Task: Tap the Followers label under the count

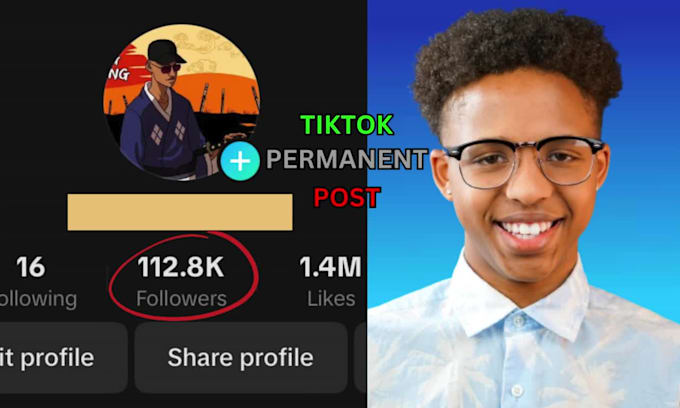Action: coord(181,299)
